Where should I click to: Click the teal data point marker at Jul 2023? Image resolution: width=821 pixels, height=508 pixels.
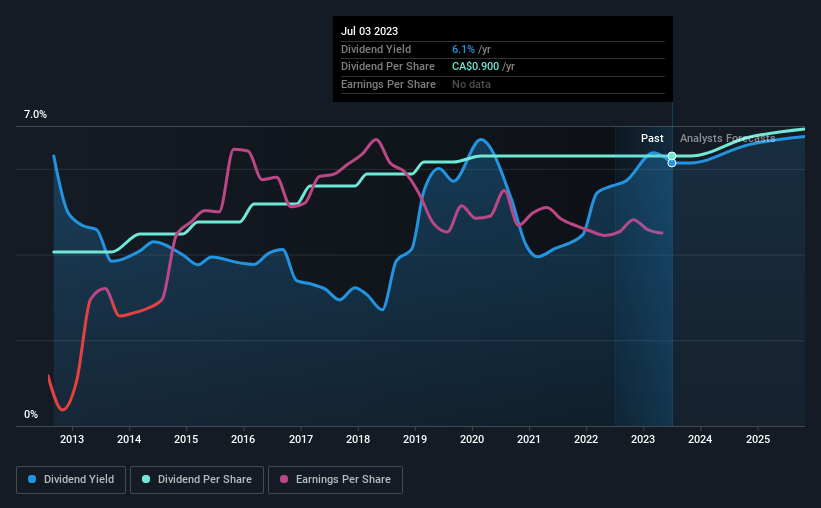[672, 156]
